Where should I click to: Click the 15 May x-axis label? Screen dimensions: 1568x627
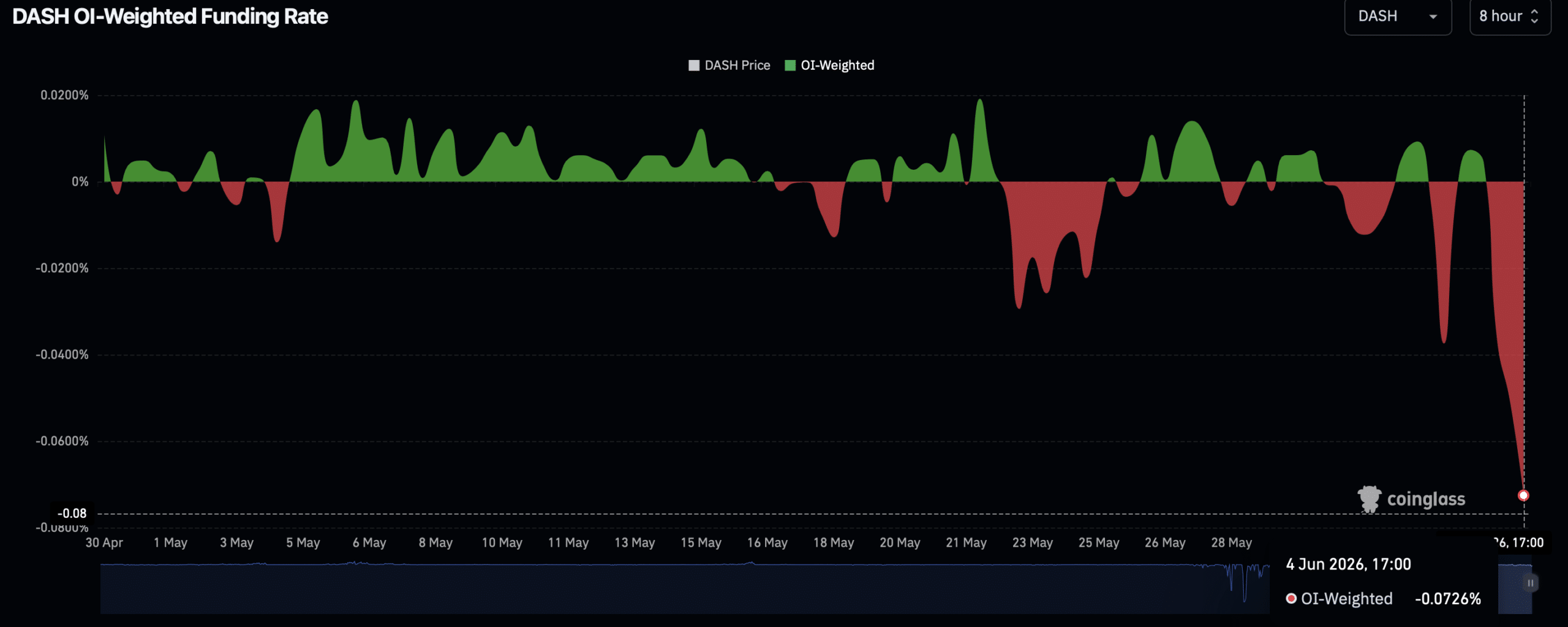coord(701,542)
